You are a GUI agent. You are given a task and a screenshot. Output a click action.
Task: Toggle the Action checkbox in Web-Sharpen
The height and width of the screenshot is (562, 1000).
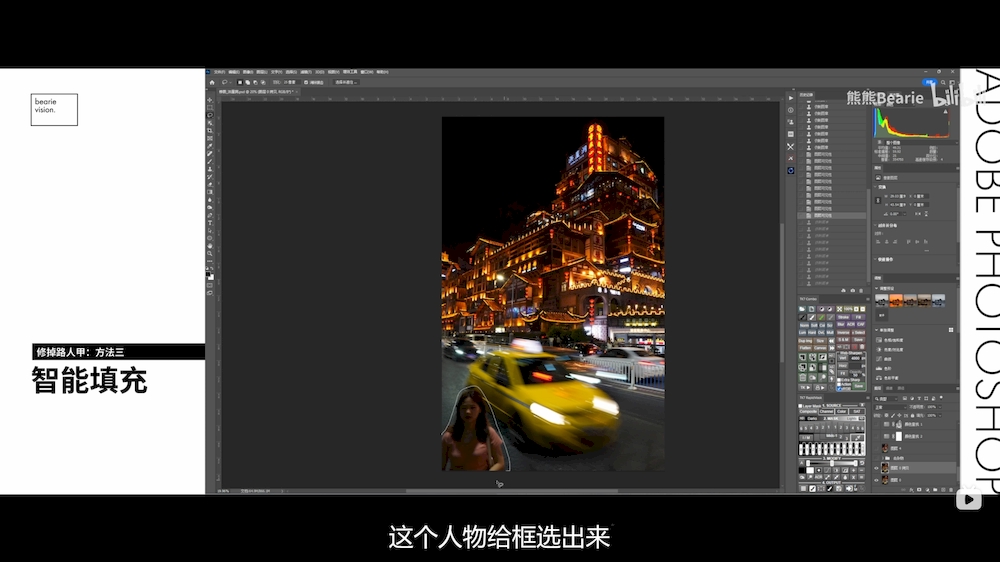[x=839, y=384]
